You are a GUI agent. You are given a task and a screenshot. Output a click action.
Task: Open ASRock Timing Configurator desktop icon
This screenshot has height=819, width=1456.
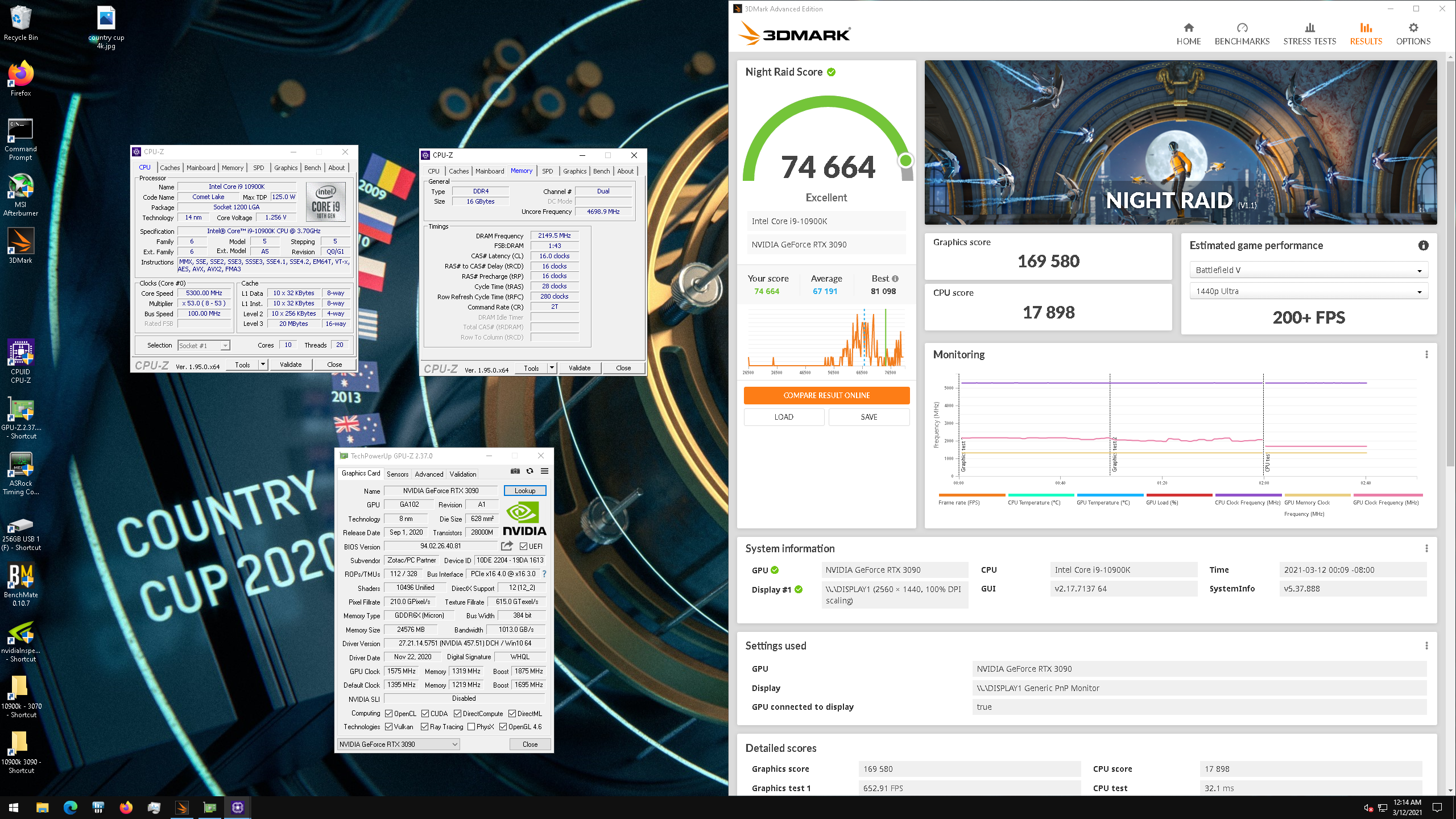pyautogui.click(x=21, y=473)
